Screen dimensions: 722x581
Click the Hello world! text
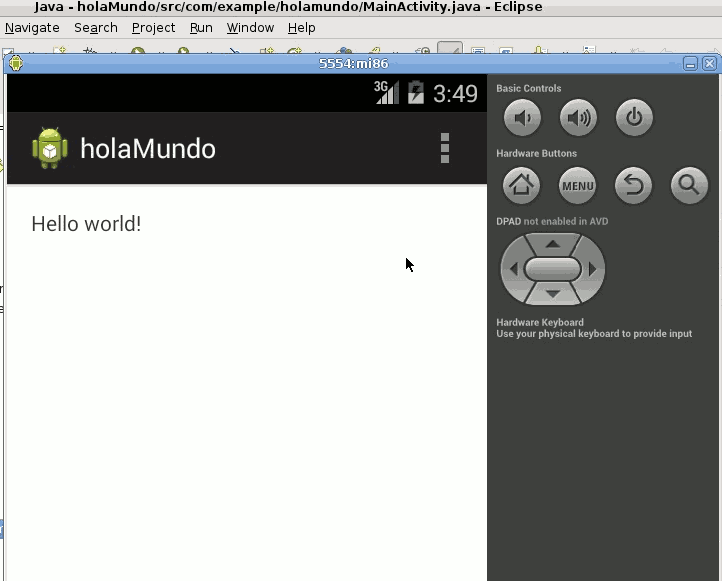point(86,224)
